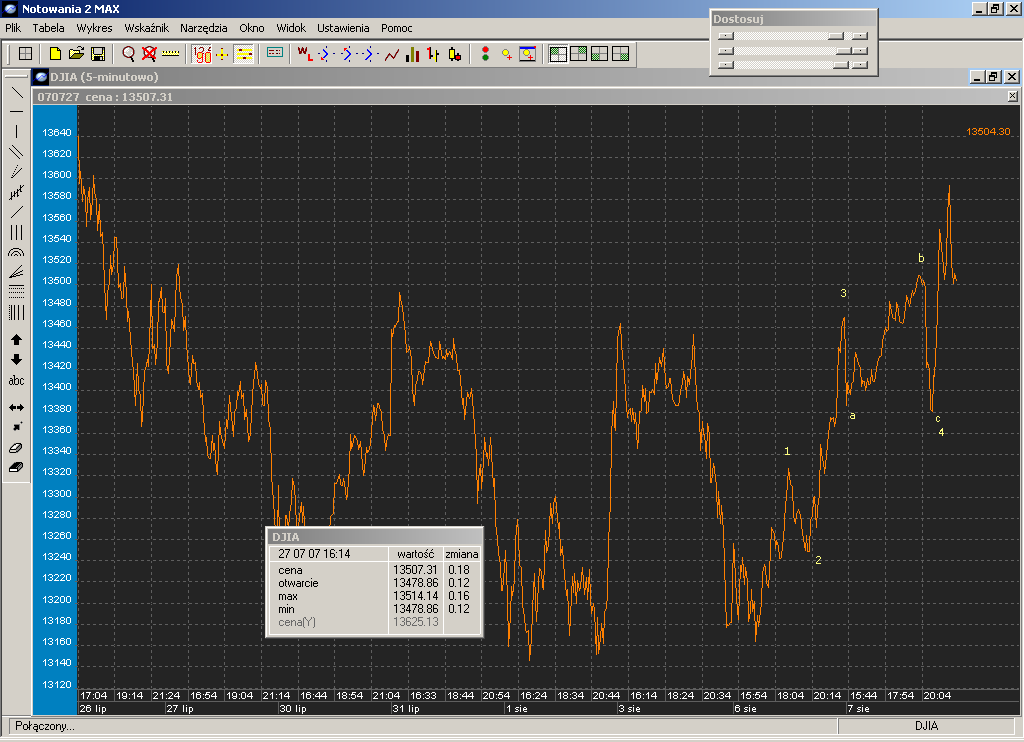Viewport: 1024px width, 742px height.
Task: Select the magnifier zoom tool in toolbar
Action: [x=129, y=54]
